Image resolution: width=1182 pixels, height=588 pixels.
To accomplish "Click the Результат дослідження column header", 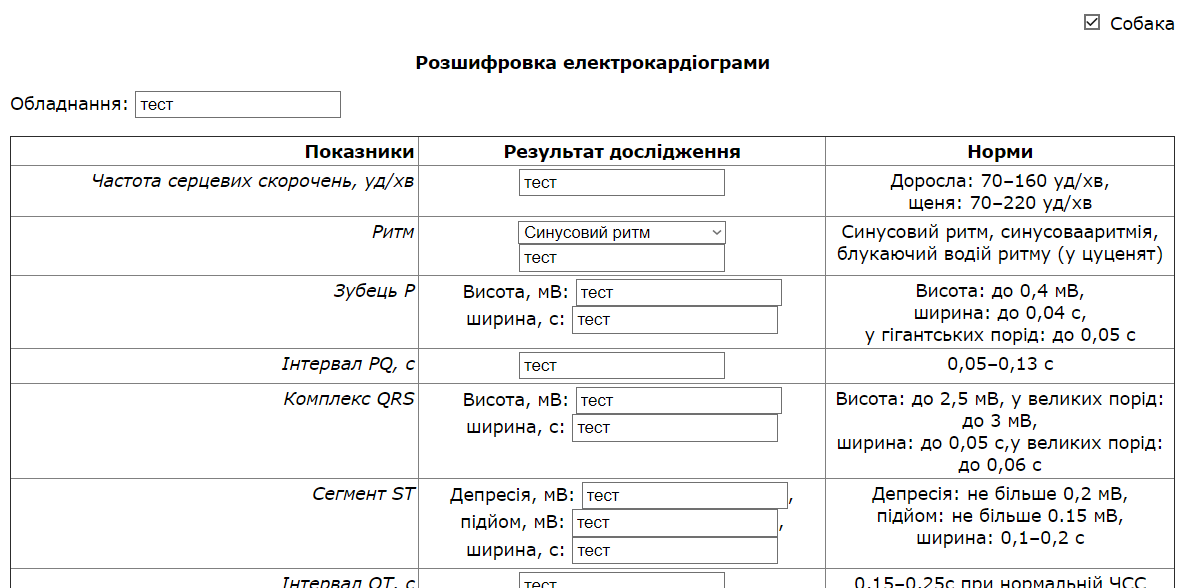I will pyautogui.click(x=621, y=152).
